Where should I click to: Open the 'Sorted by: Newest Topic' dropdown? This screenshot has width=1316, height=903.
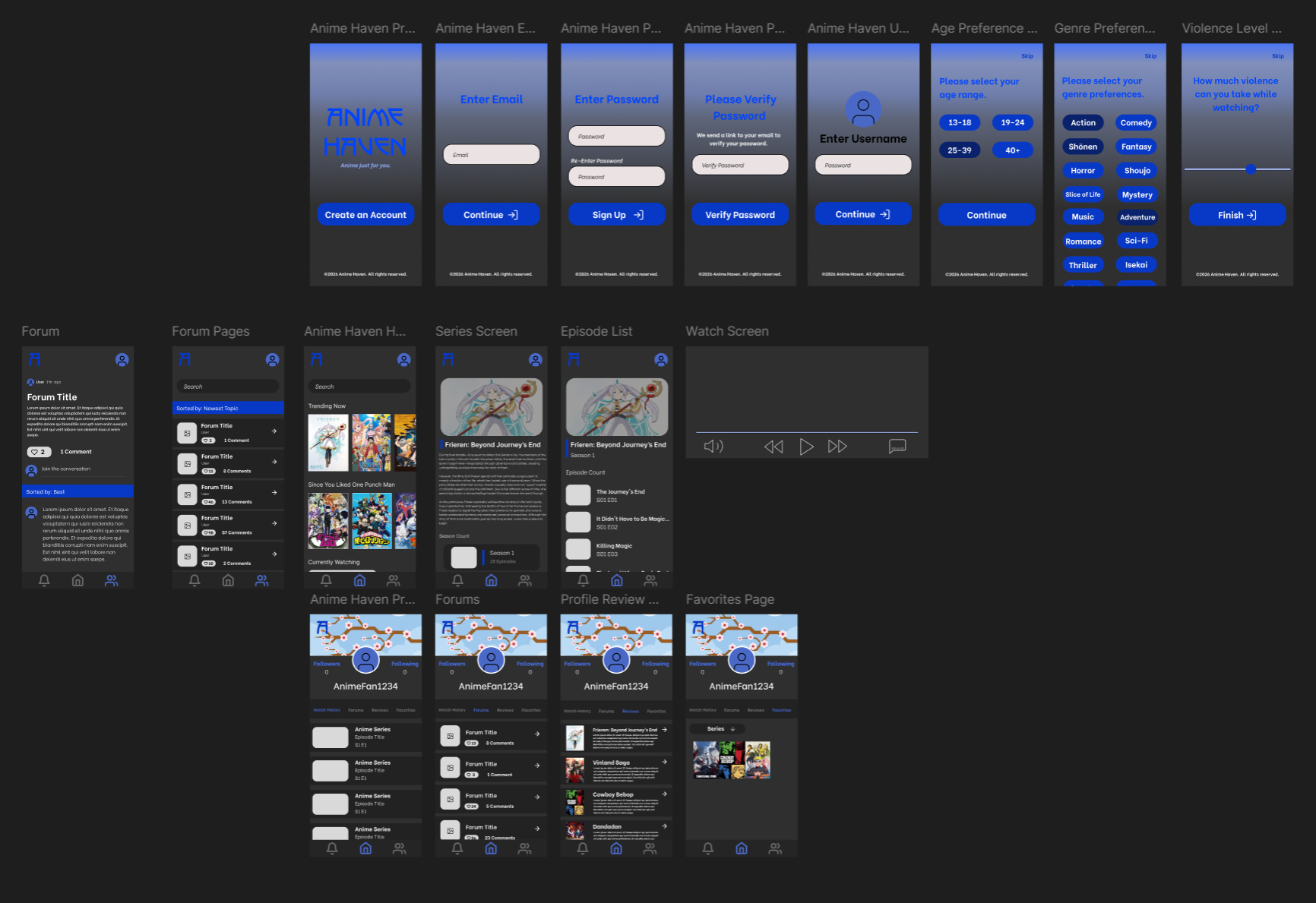[228, 408]
